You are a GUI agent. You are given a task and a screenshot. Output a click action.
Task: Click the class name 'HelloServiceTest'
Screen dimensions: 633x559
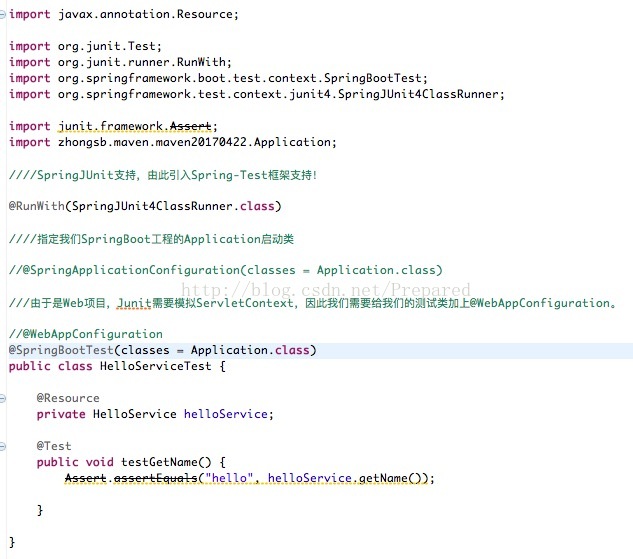coord(155,366)
